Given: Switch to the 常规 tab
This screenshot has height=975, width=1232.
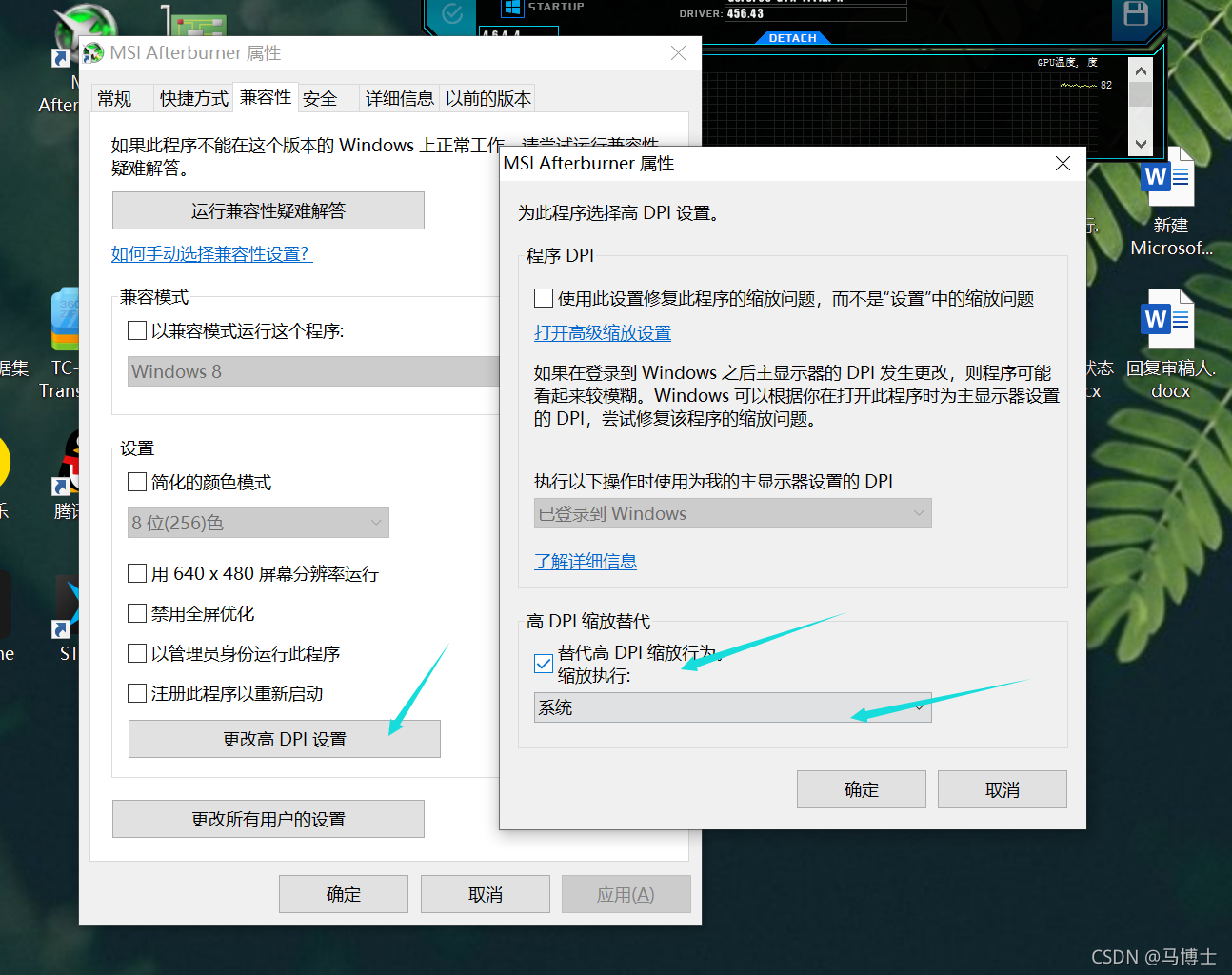Looking at the screenshot, I should [123, 99].
